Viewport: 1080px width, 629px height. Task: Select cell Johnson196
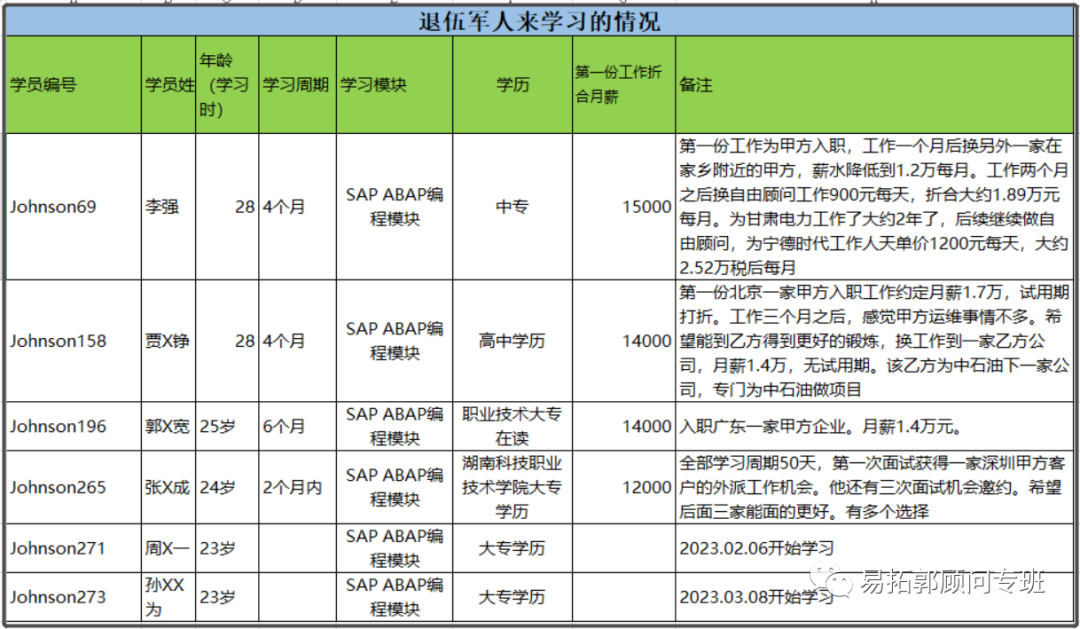[x=73, y=426]
